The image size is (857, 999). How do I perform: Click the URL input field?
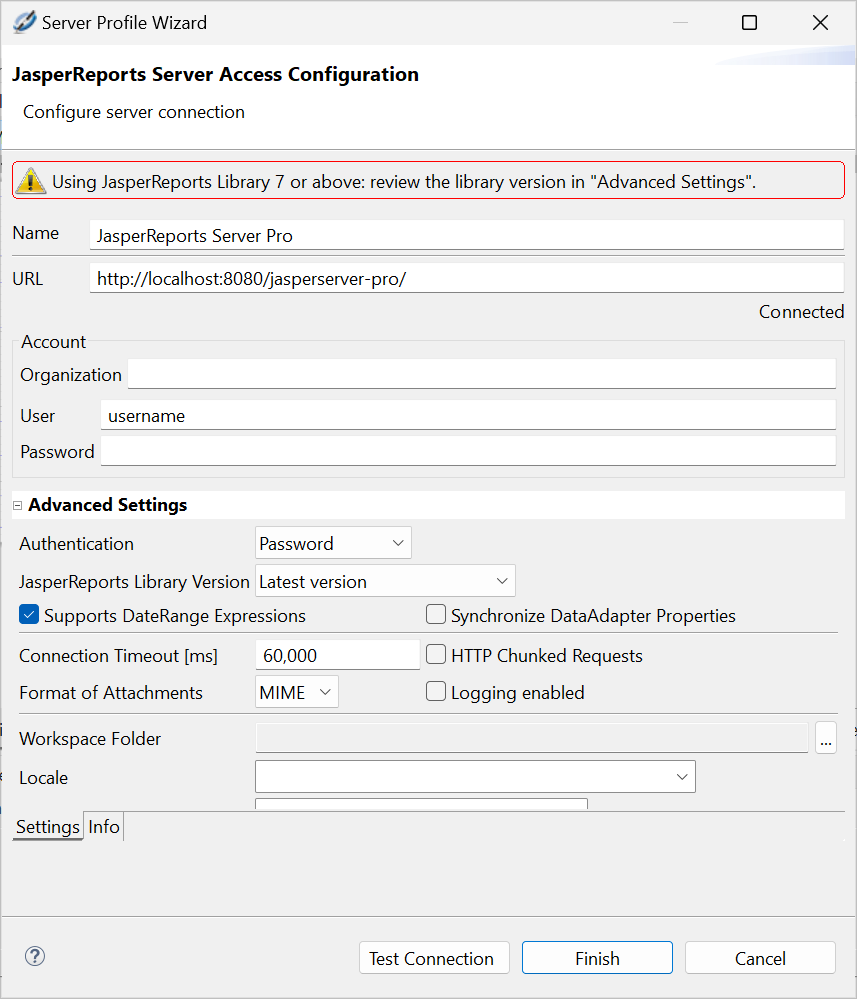click(466, 278)
